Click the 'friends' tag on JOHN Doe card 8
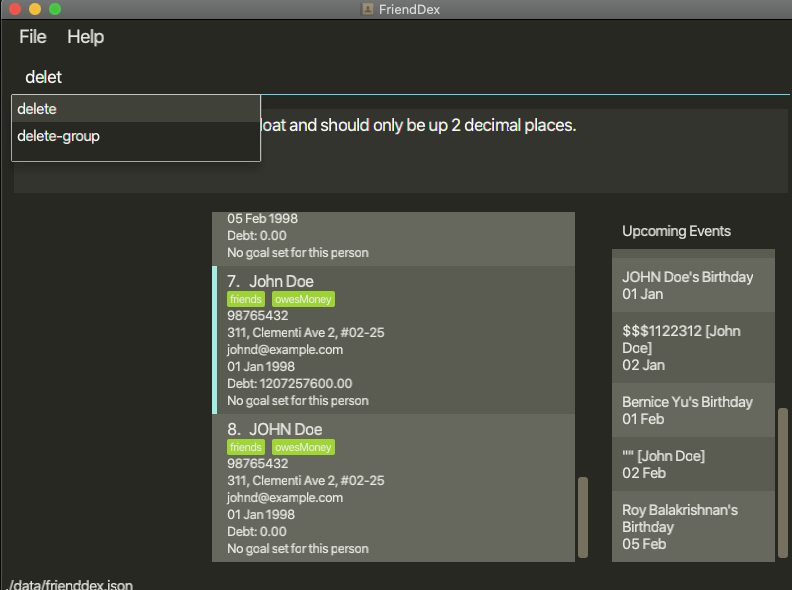The width and height of the screenshot is (792, 590). (245, 447)
